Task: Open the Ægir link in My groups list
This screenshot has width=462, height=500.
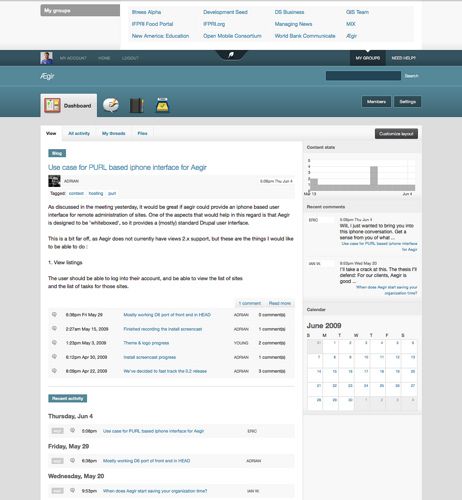Action: click(351, 36)
